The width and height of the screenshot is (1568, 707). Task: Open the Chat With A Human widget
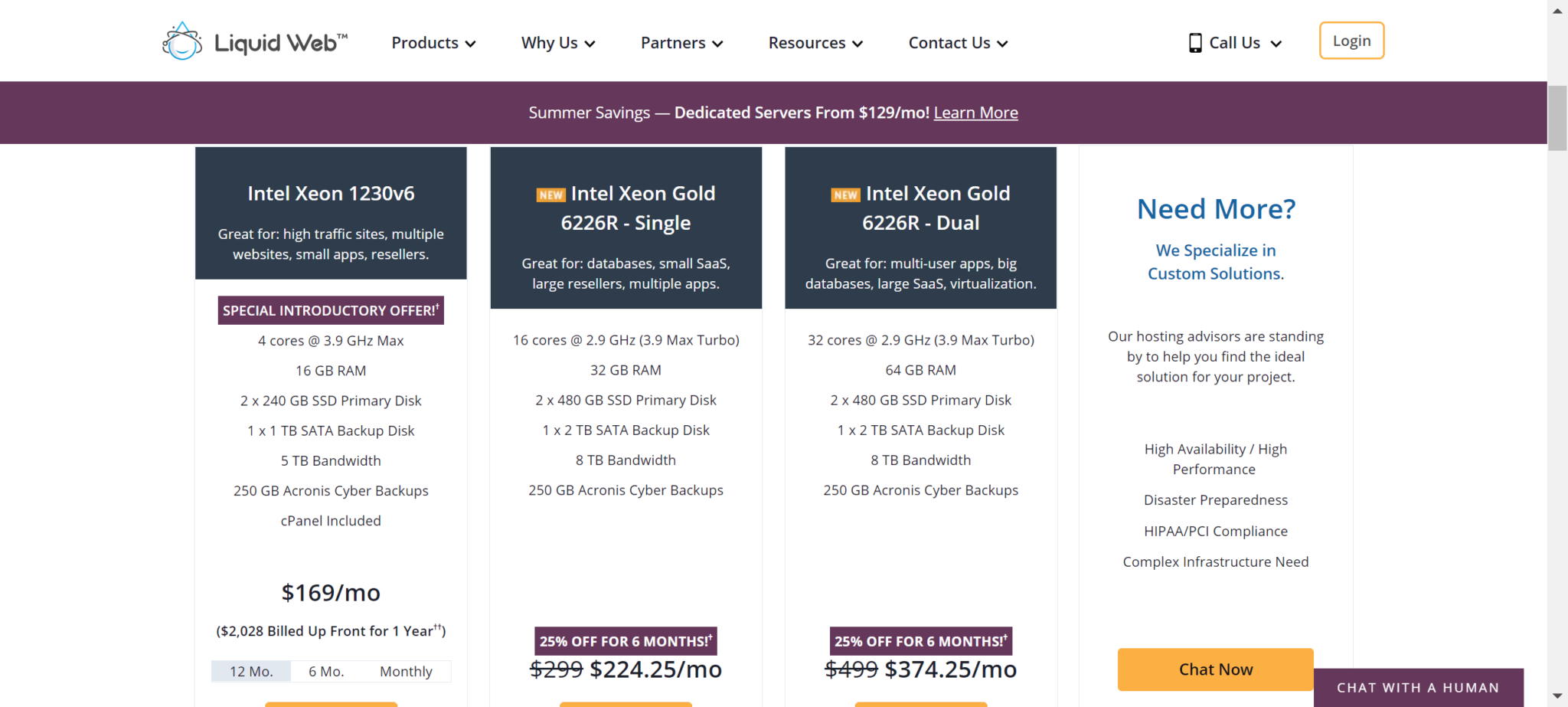coord(1418,687)
